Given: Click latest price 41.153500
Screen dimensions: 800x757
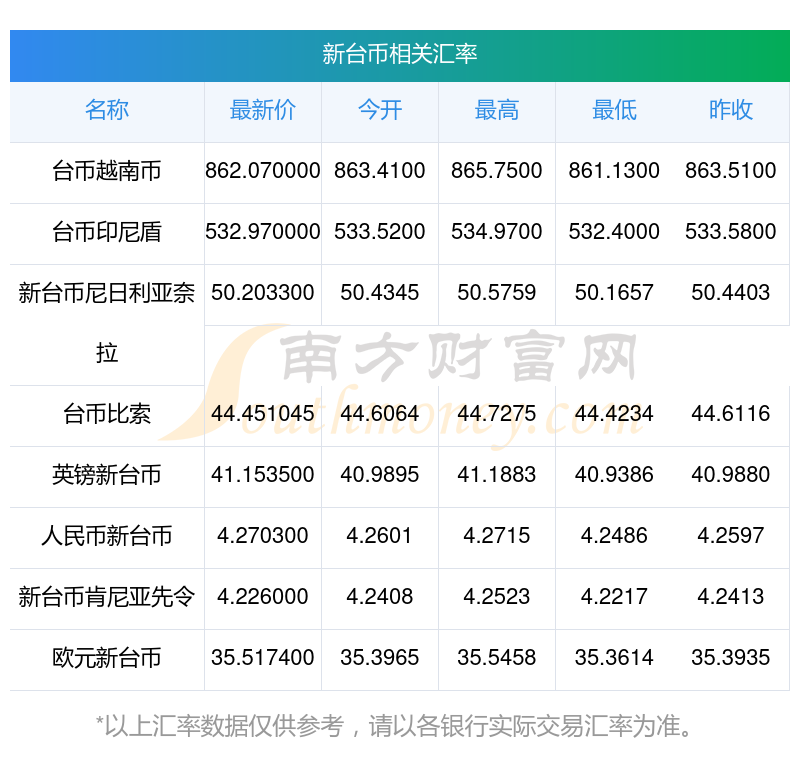Looking at the screenshot, I should click(263, 475).
